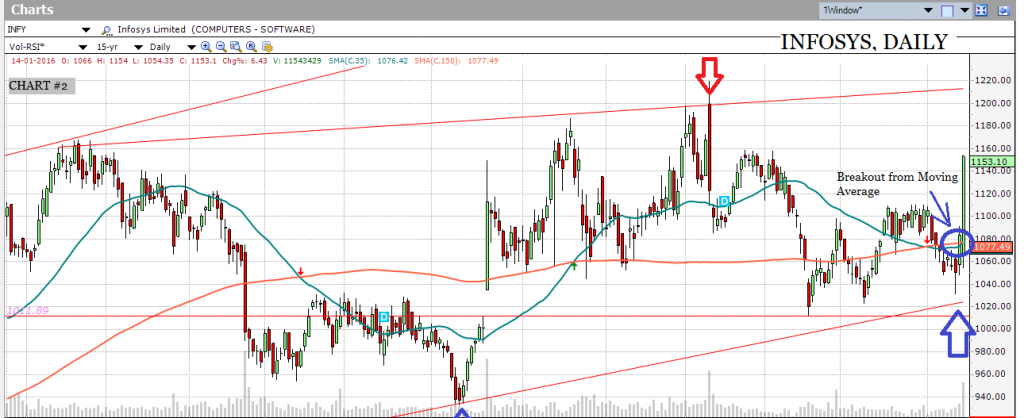Click the green 1153.10 price tag

(x=991, y=161)
